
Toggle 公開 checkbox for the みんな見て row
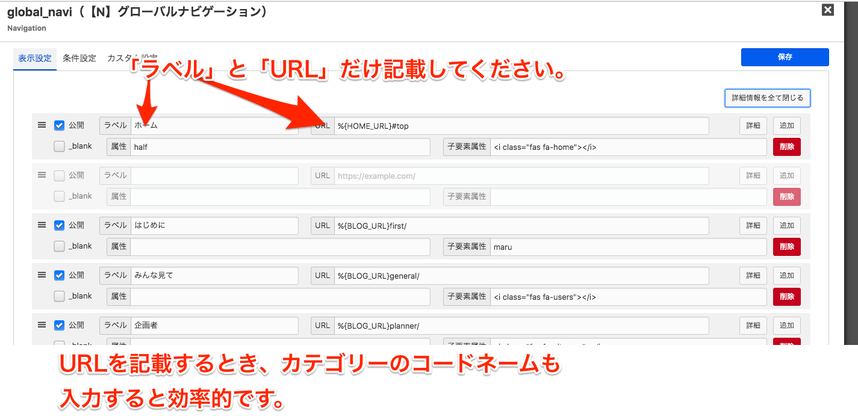coord(59,275)
